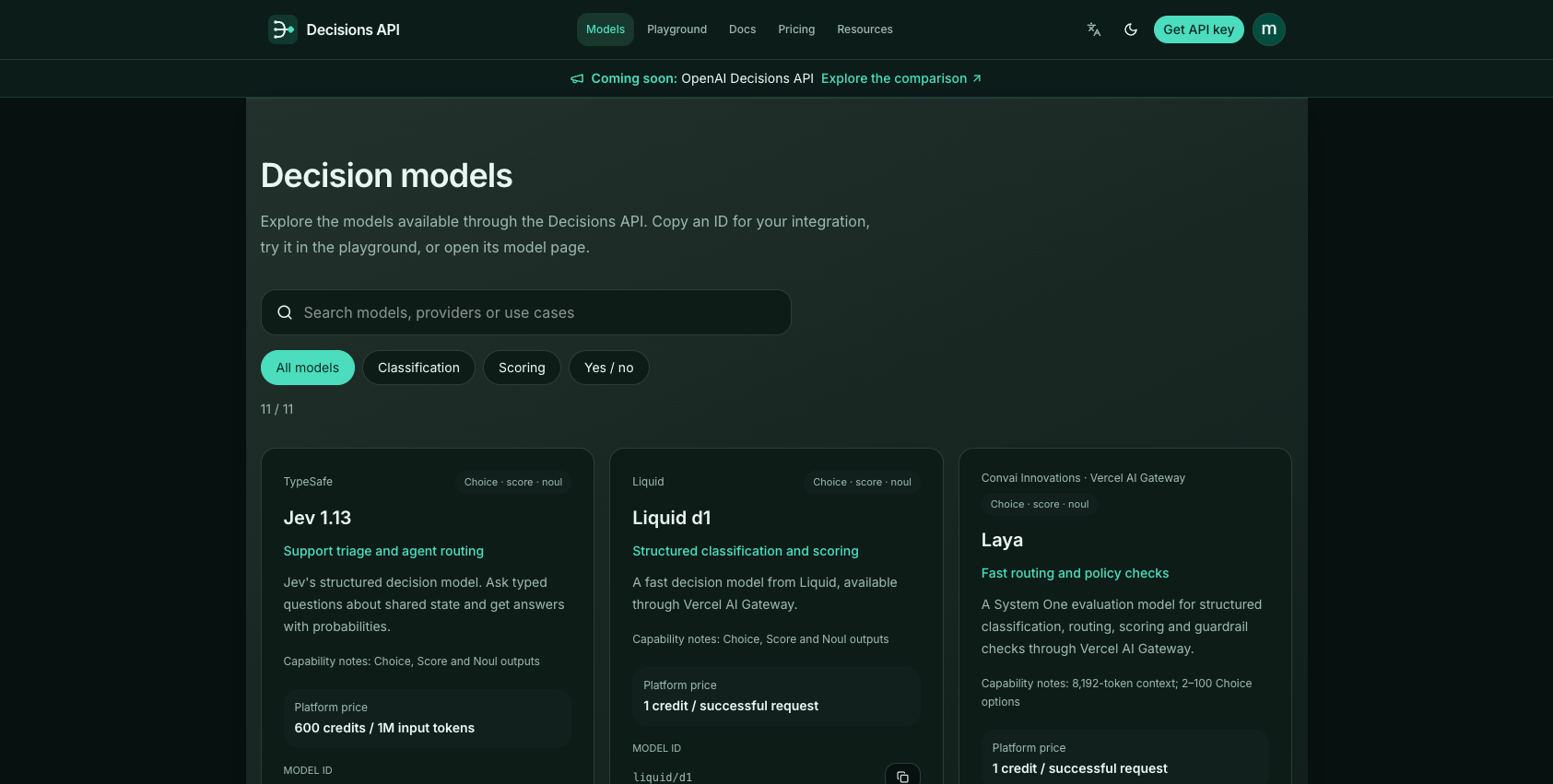
Task: Filter by Classification
Action: [x=418, y=368]
